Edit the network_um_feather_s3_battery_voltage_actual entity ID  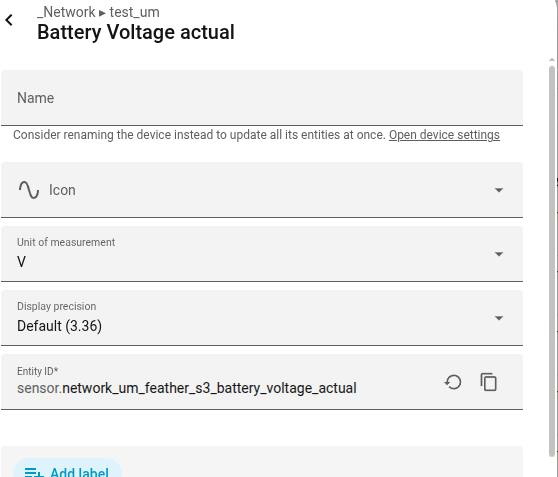tap(209, 388)
